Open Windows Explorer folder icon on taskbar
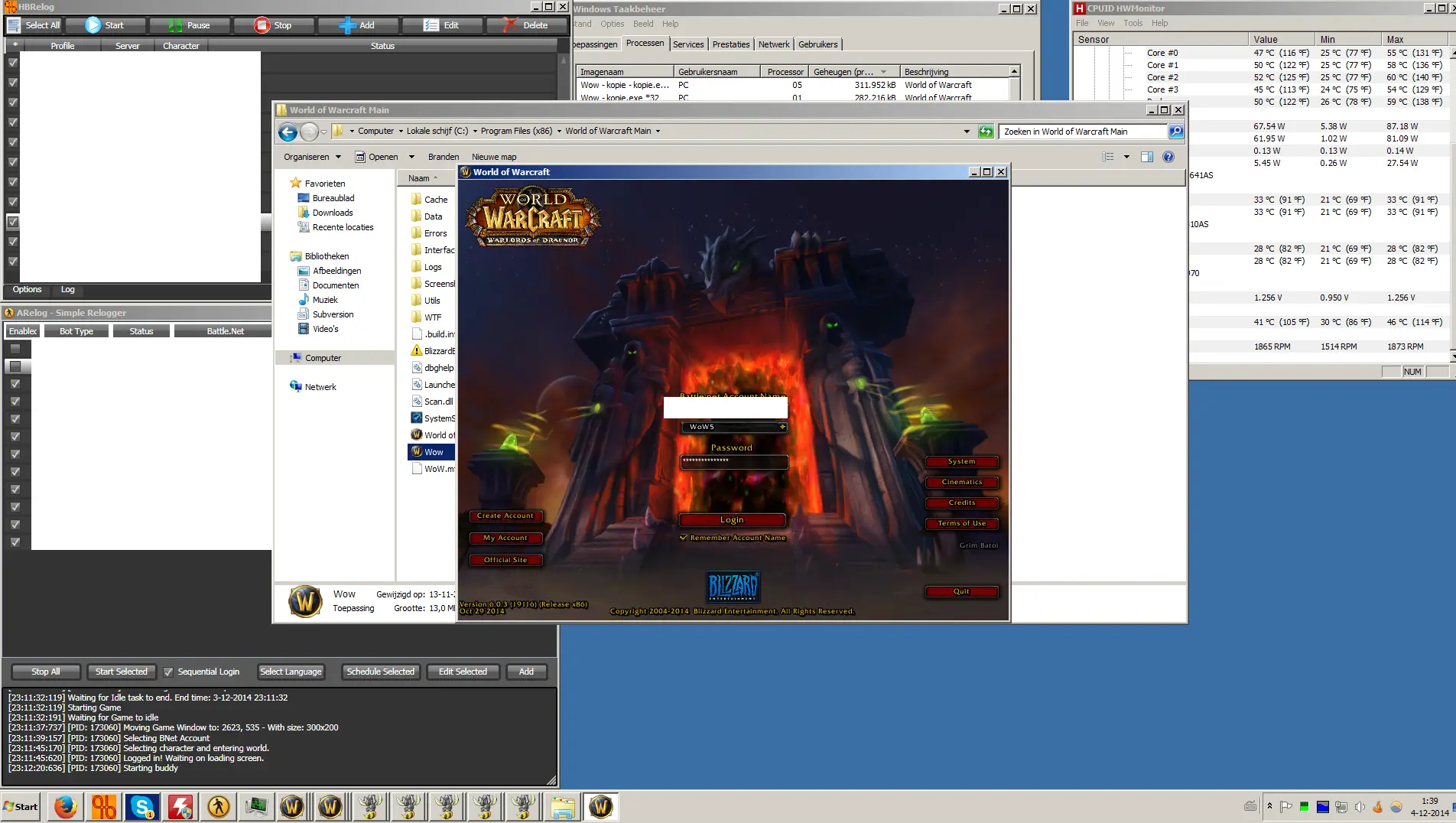 pyautogui.click(x=563, y=807)
